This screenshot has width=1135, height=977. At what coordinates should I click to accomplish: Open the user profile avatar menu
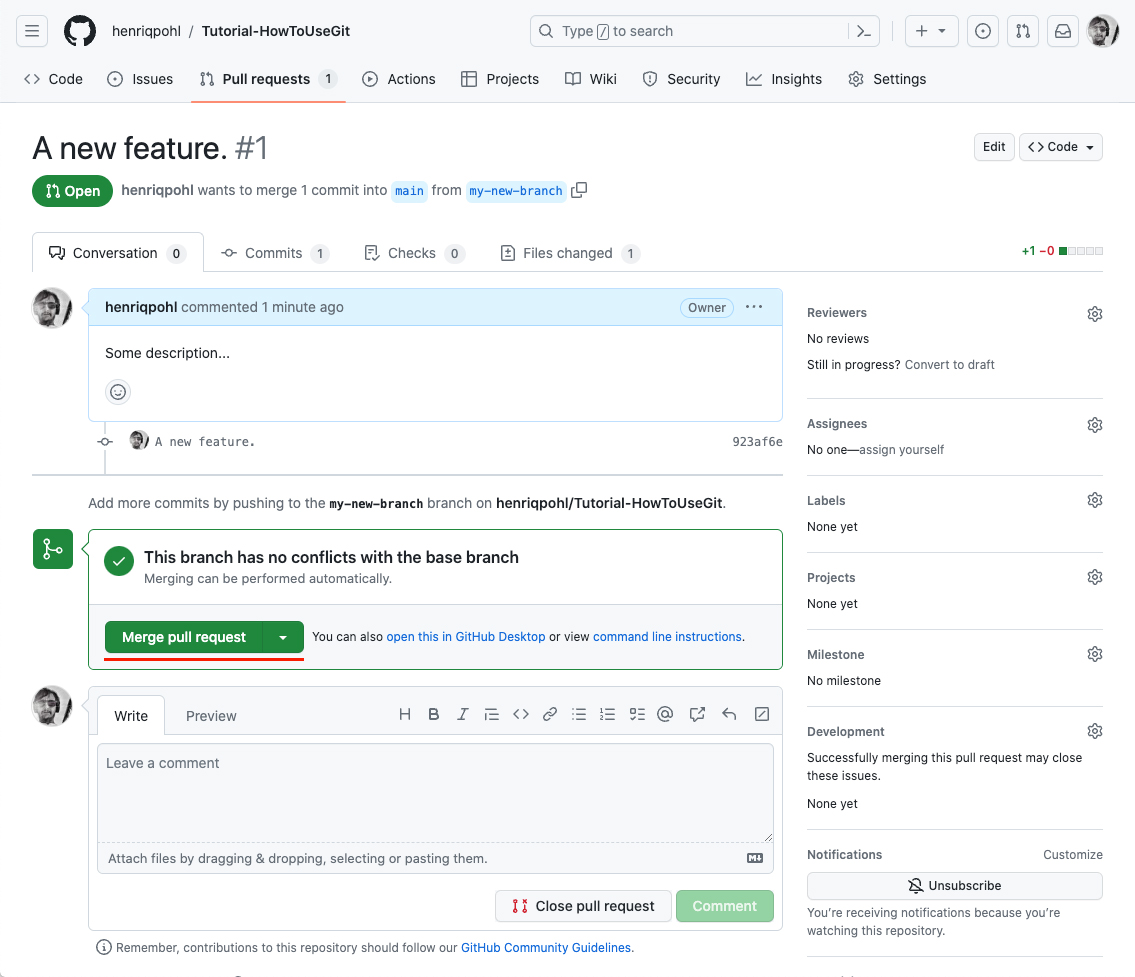pyautogui.click(x=1103, y=31)
